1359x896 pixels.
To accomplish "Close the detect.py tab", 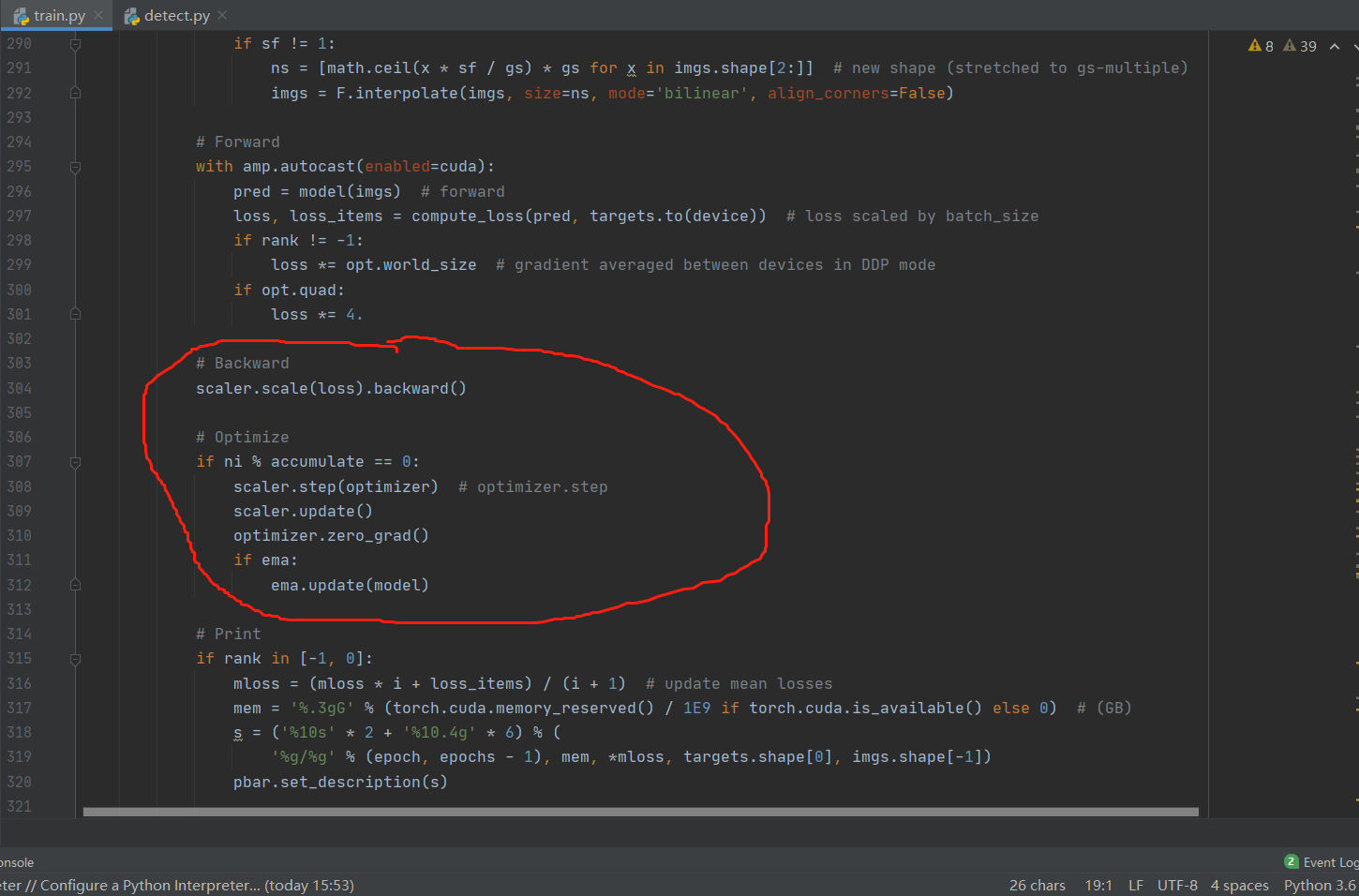I will coord(222,15).
